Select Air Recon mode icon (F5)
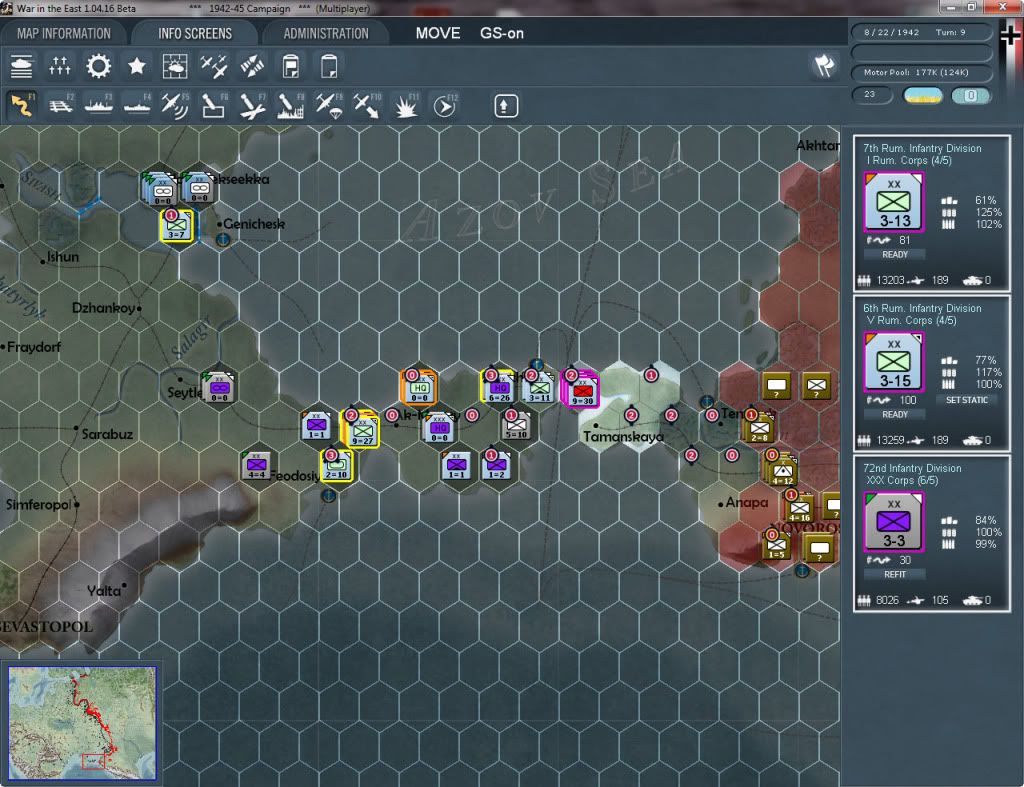 (x=175, y=106)
